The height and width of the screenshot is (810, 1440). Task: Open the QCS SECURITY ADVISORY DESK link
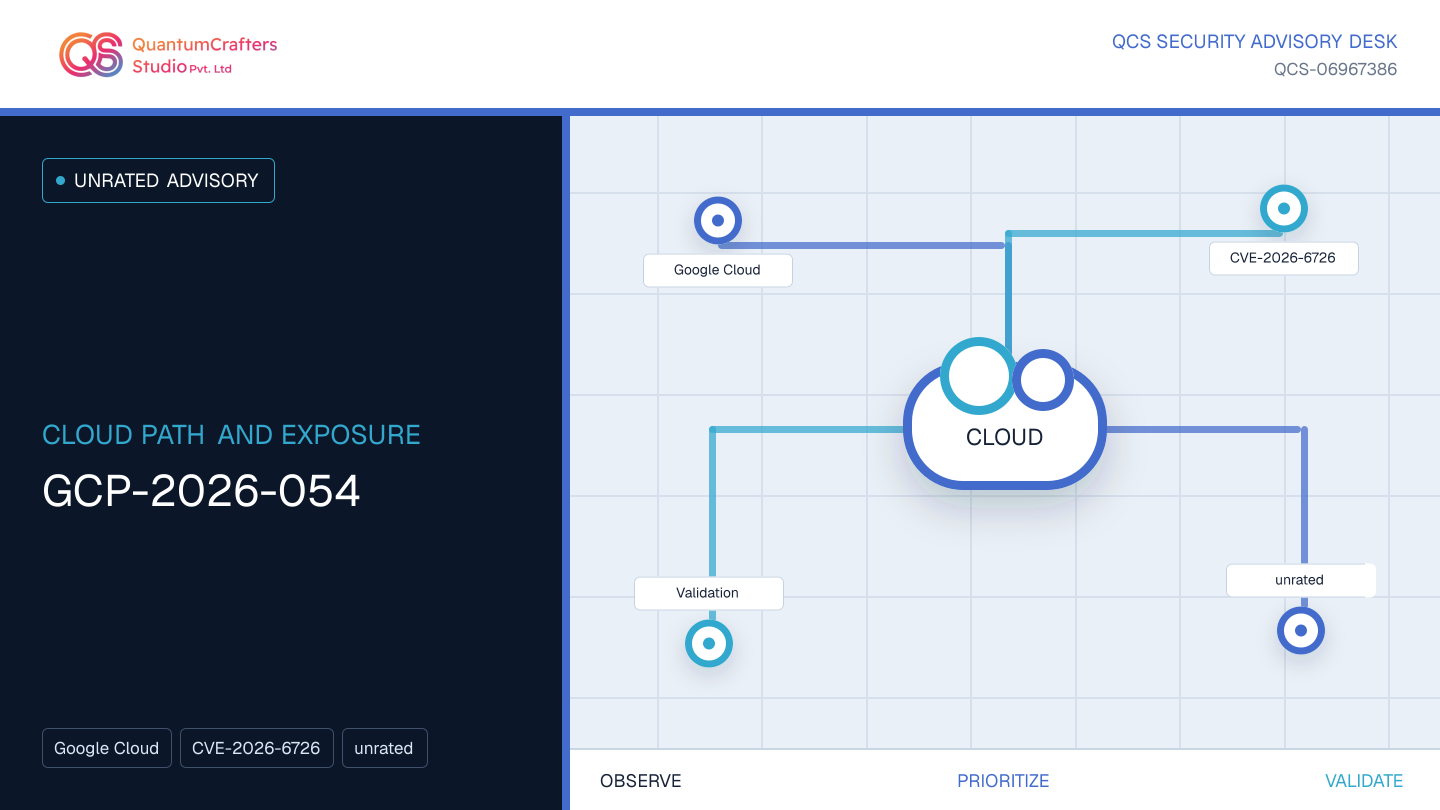tap(1255, 42)
